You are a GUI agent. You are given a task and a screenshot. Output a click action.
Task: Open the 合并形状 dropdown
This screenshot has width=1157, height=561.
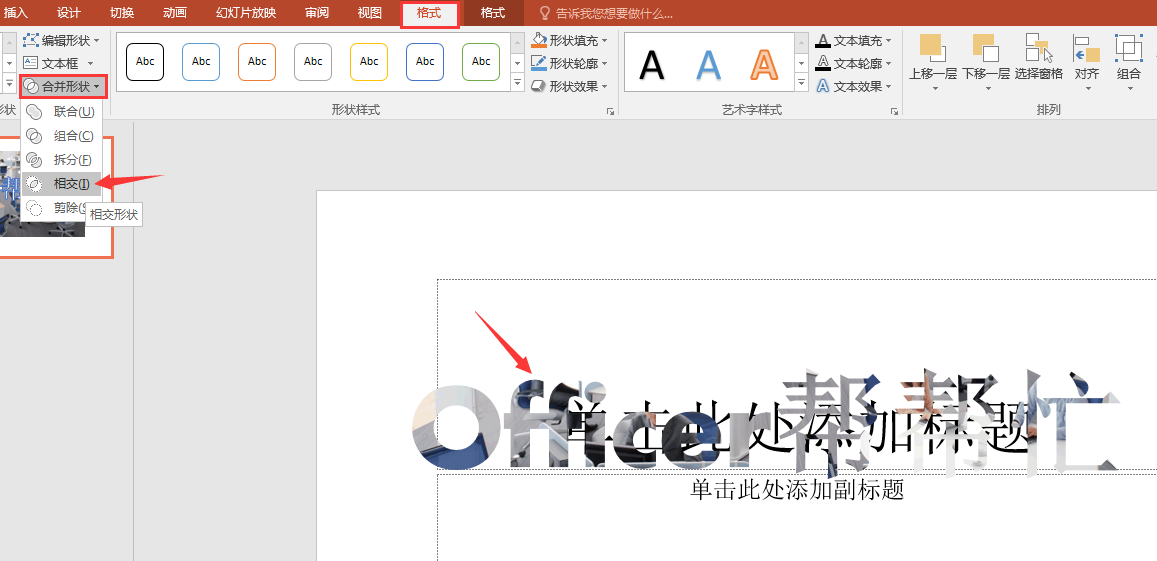pyautogui.click(x=63, y=86)
